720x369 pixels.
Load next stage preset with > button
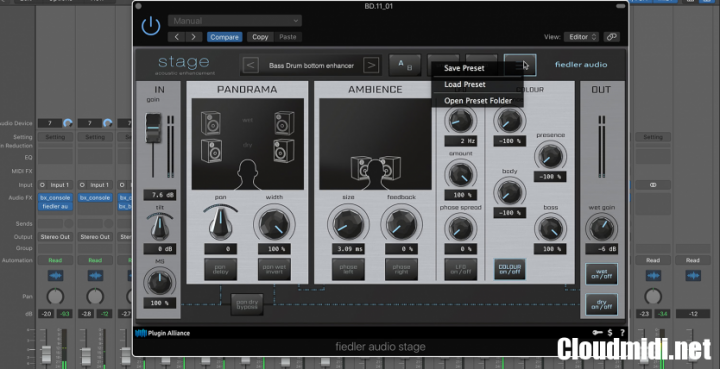[371, 66]
